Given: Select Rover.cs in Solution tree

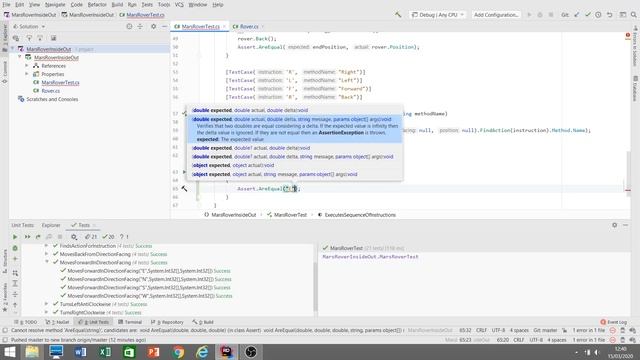Looking at the screenshot, I should click(x=50, y=91).
